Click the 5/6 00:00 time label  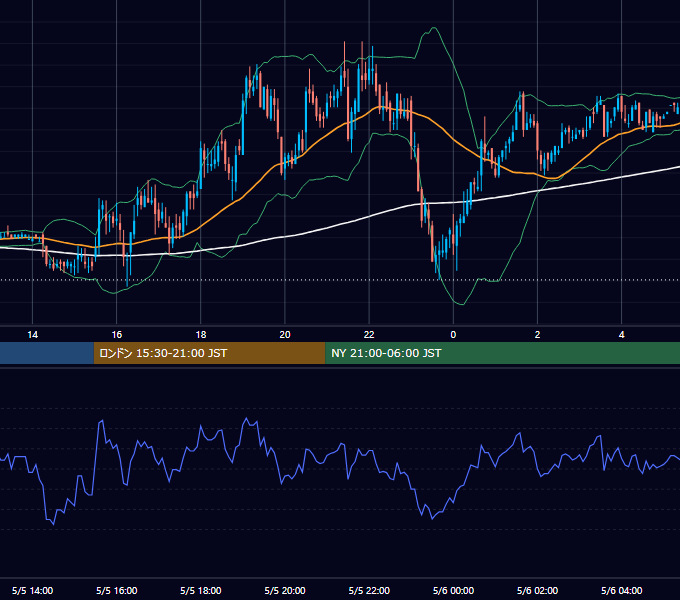[x=453, y=590]
